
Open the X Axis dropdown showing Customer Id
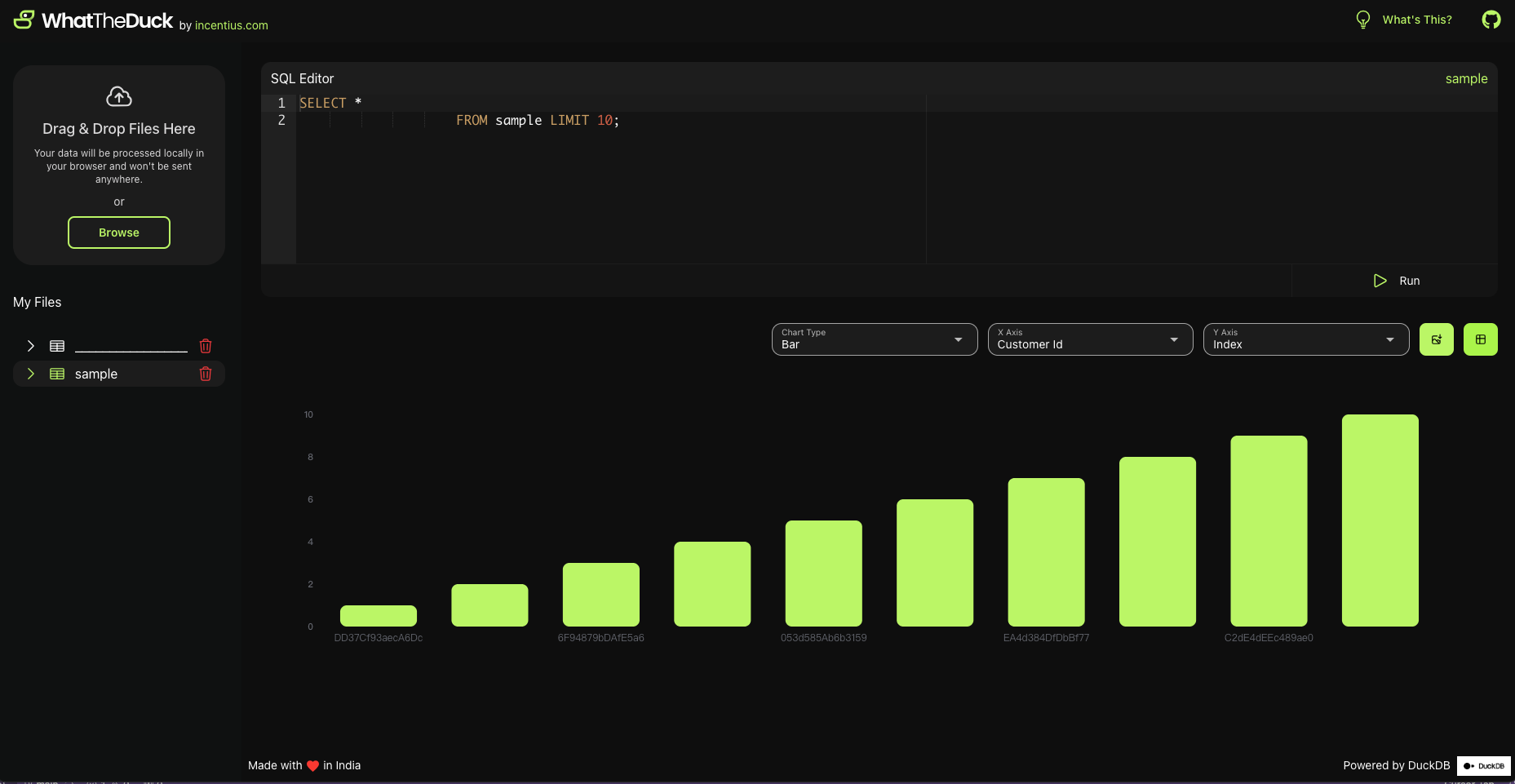pos(1091,339)
